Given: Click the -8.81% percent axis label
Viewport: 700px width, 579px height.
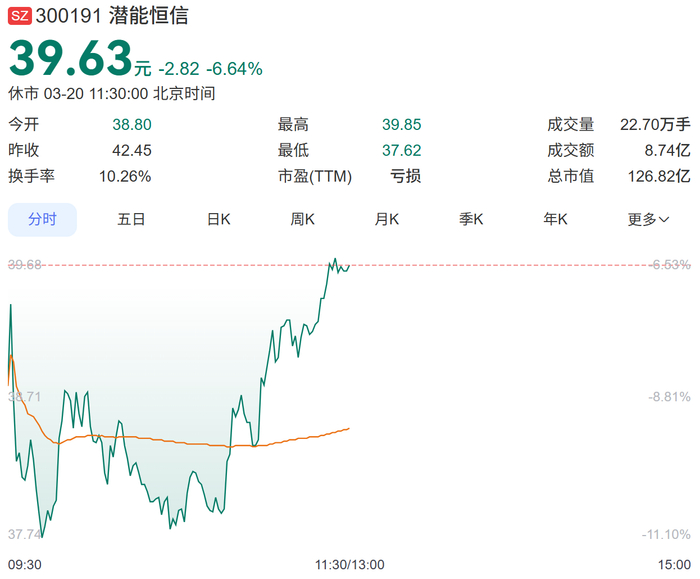Looking at the screenshot, I should tap(670, 396).
